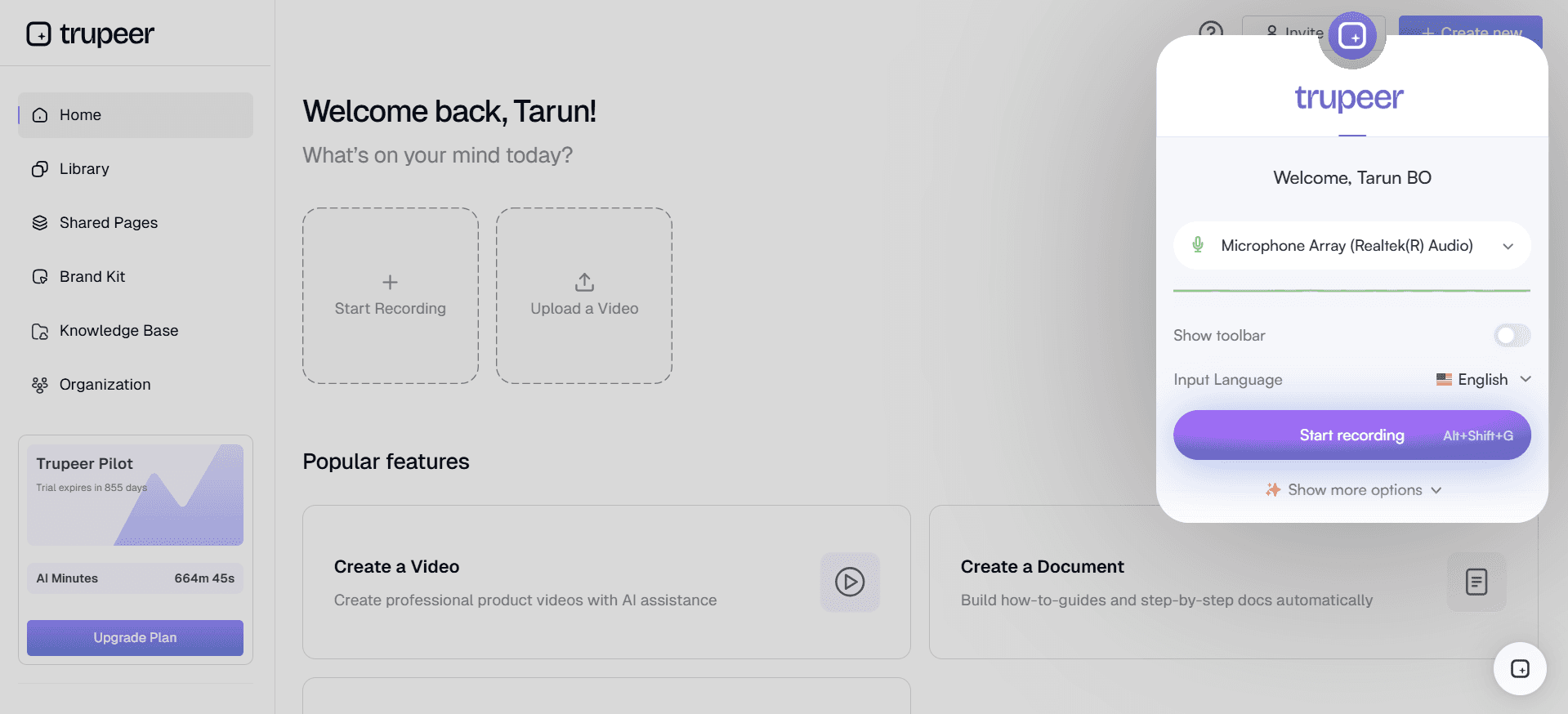Click the purple Start recording button
1568x714 pixels.
(1352, 435)
